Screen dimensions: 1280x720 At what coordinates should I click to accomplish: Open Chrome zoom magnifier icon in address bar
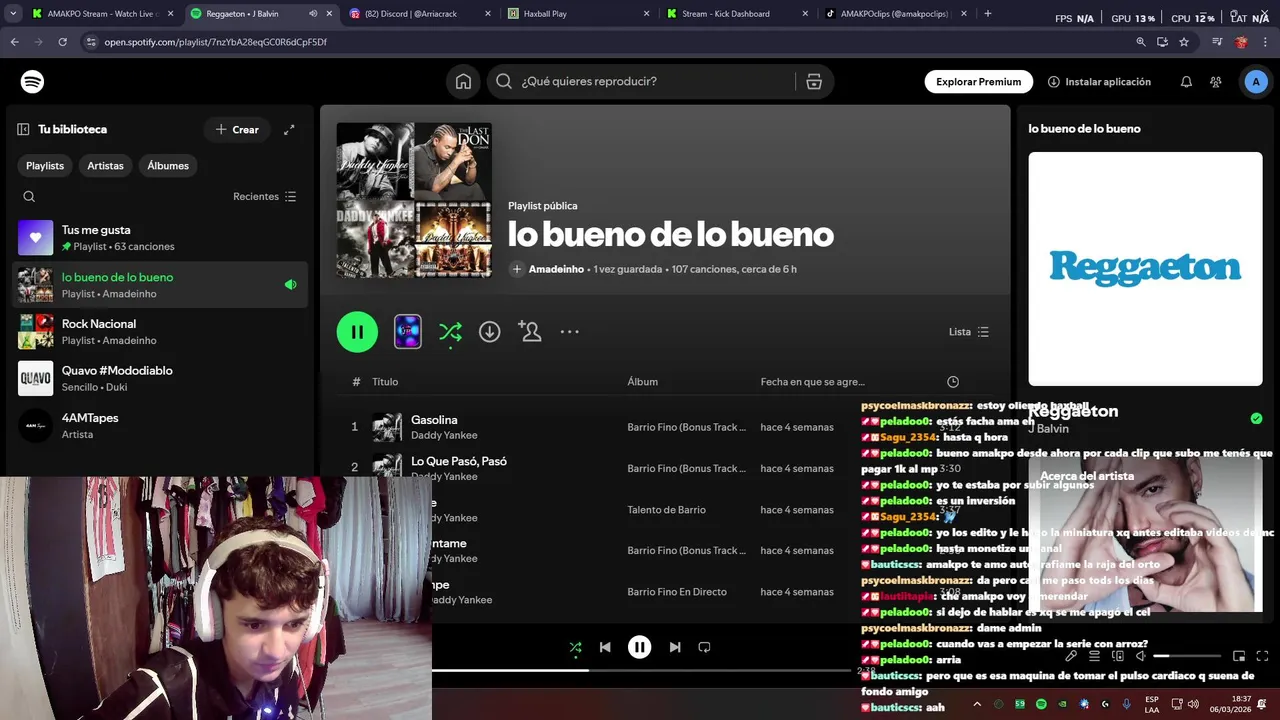click(1141, 42)
